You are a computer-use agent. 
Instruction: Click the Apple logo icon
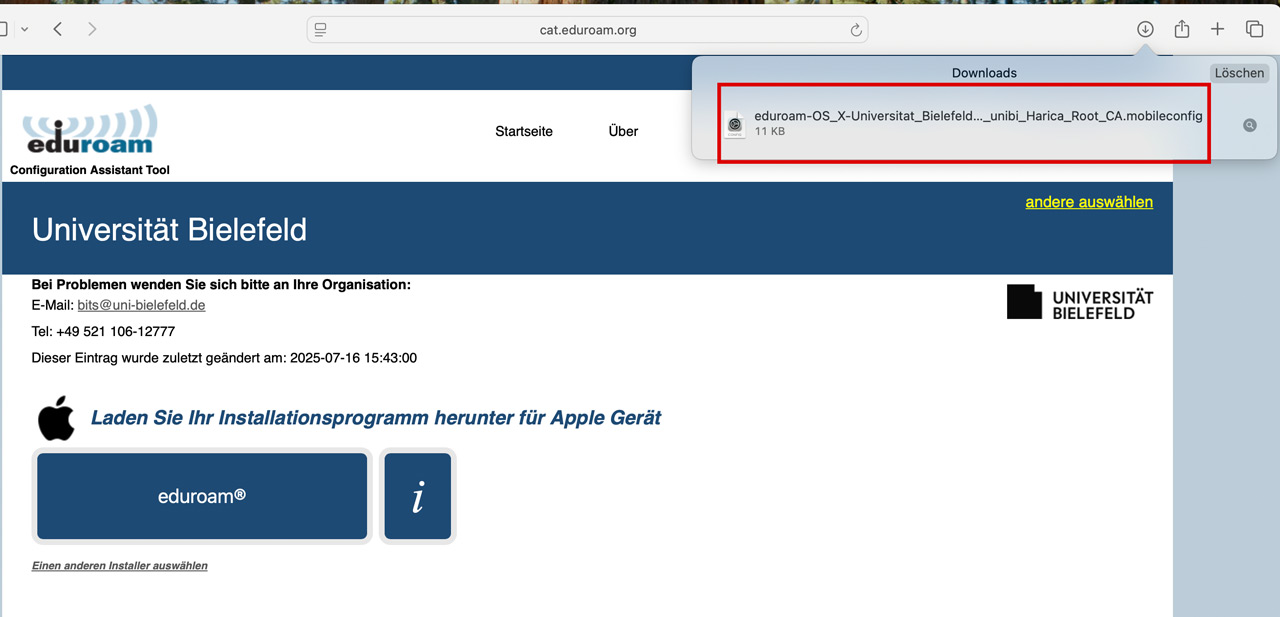click(x=57, y=418)
